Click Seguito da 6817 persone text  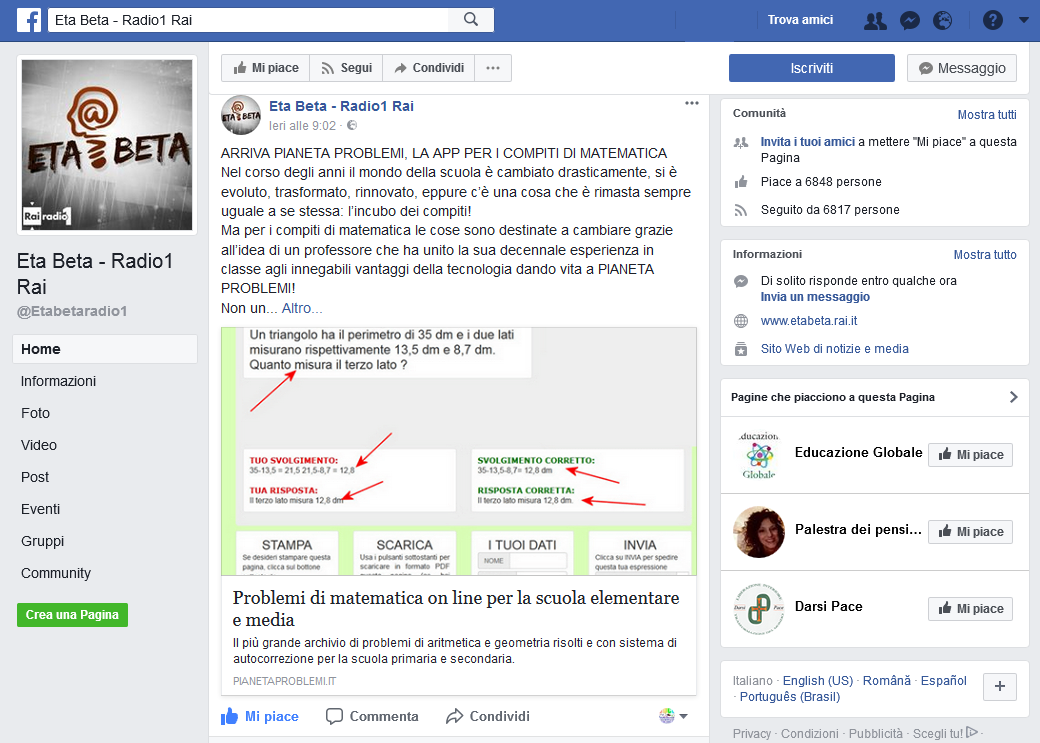click(x=830, y=210)
